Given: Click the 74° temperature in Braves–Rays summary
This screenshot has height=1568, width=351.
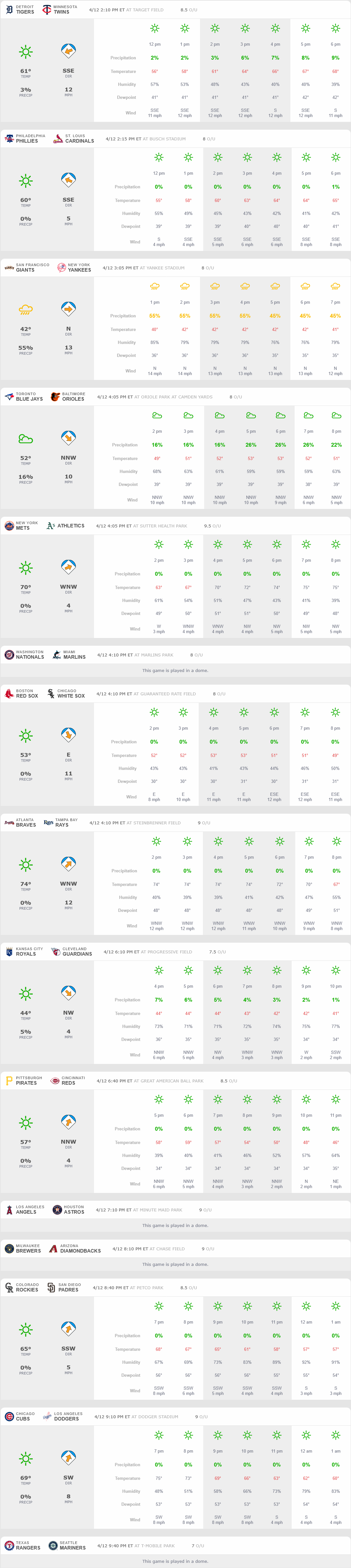Looking at the screenshot, I should click(26, 884).
